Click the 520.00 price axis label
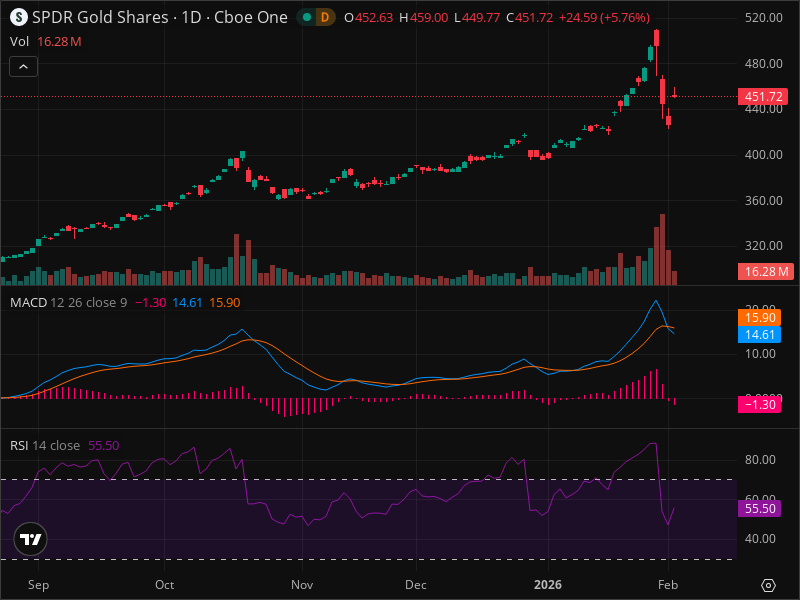Screen dimensions: 800x600 763,17
